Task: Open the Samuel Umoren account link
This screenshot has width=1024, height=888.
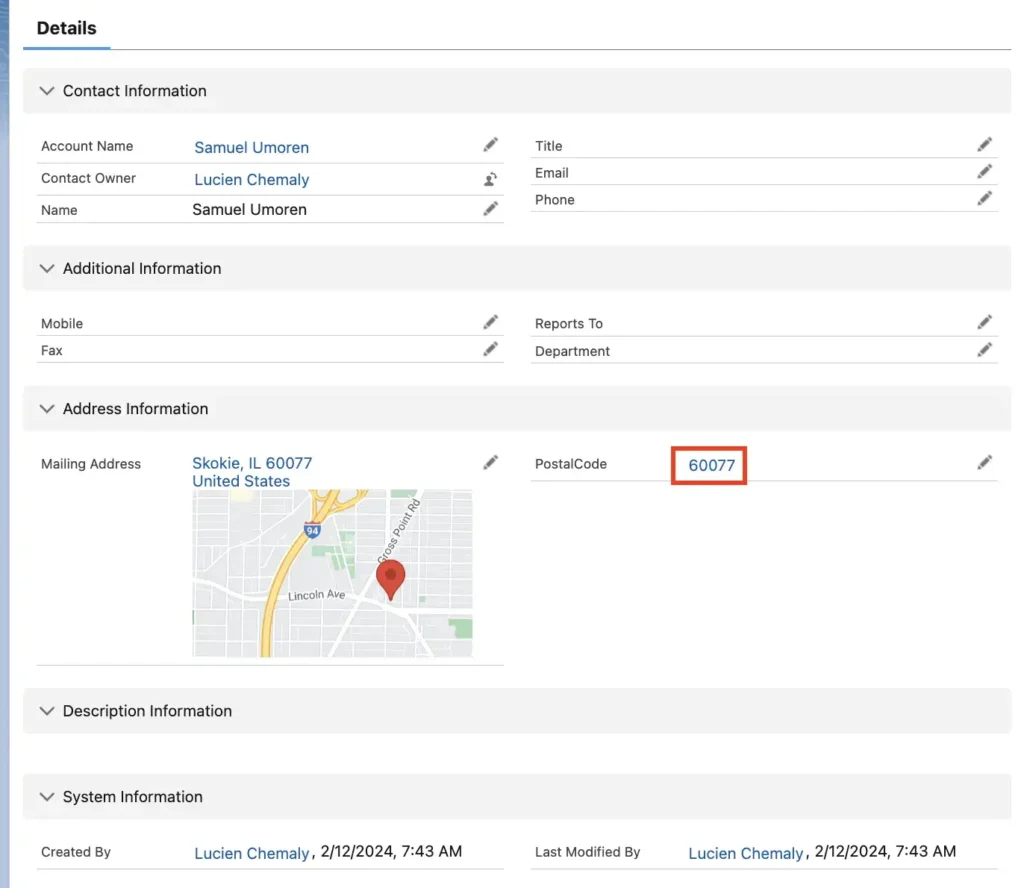Action: coord(251,147)
